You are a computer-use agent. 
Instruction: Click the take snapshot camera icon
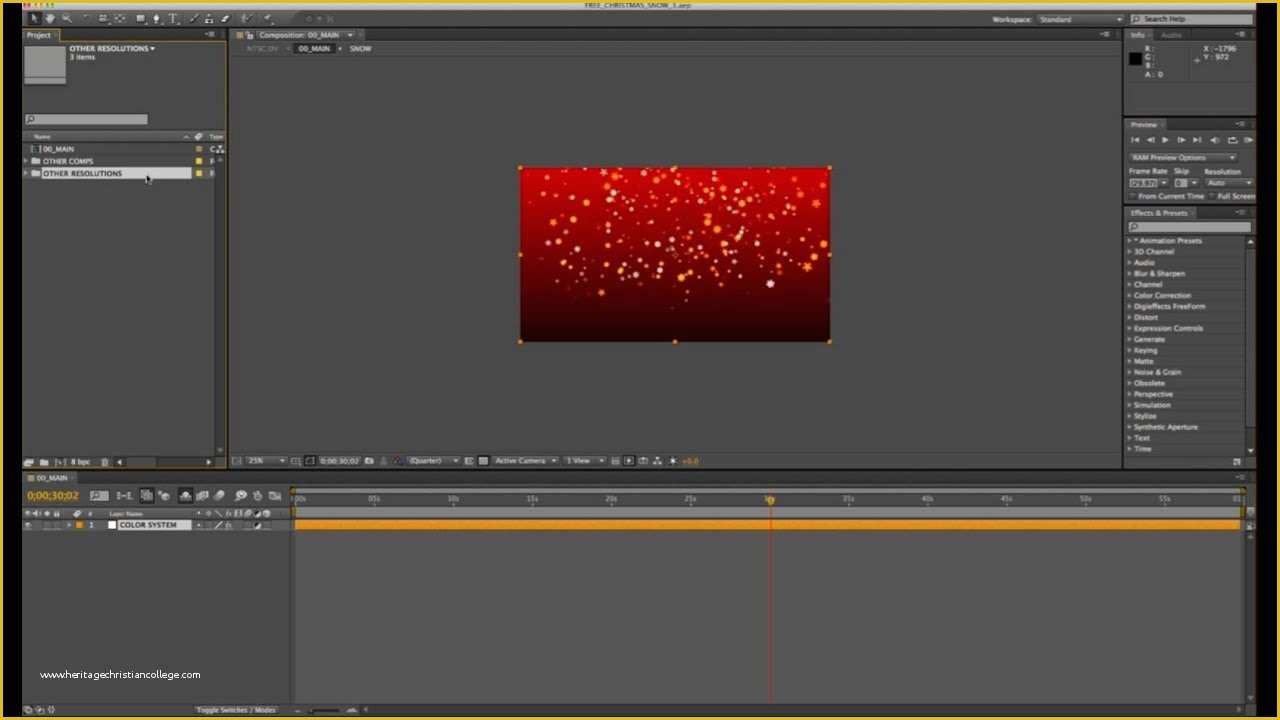(x=369, y=461)
